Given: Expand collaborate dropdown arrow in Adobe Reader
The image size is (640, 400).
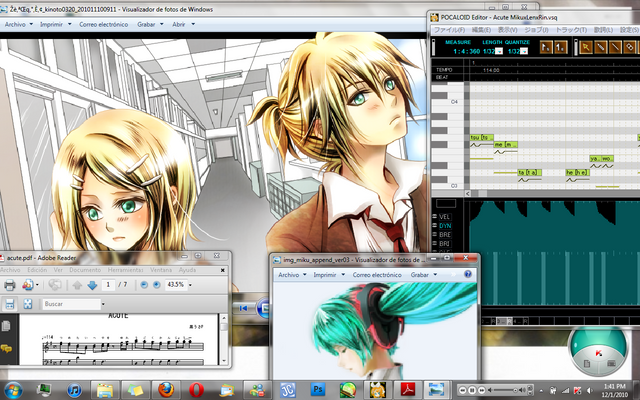Looking at the screenshot, I should click(37, 284).
